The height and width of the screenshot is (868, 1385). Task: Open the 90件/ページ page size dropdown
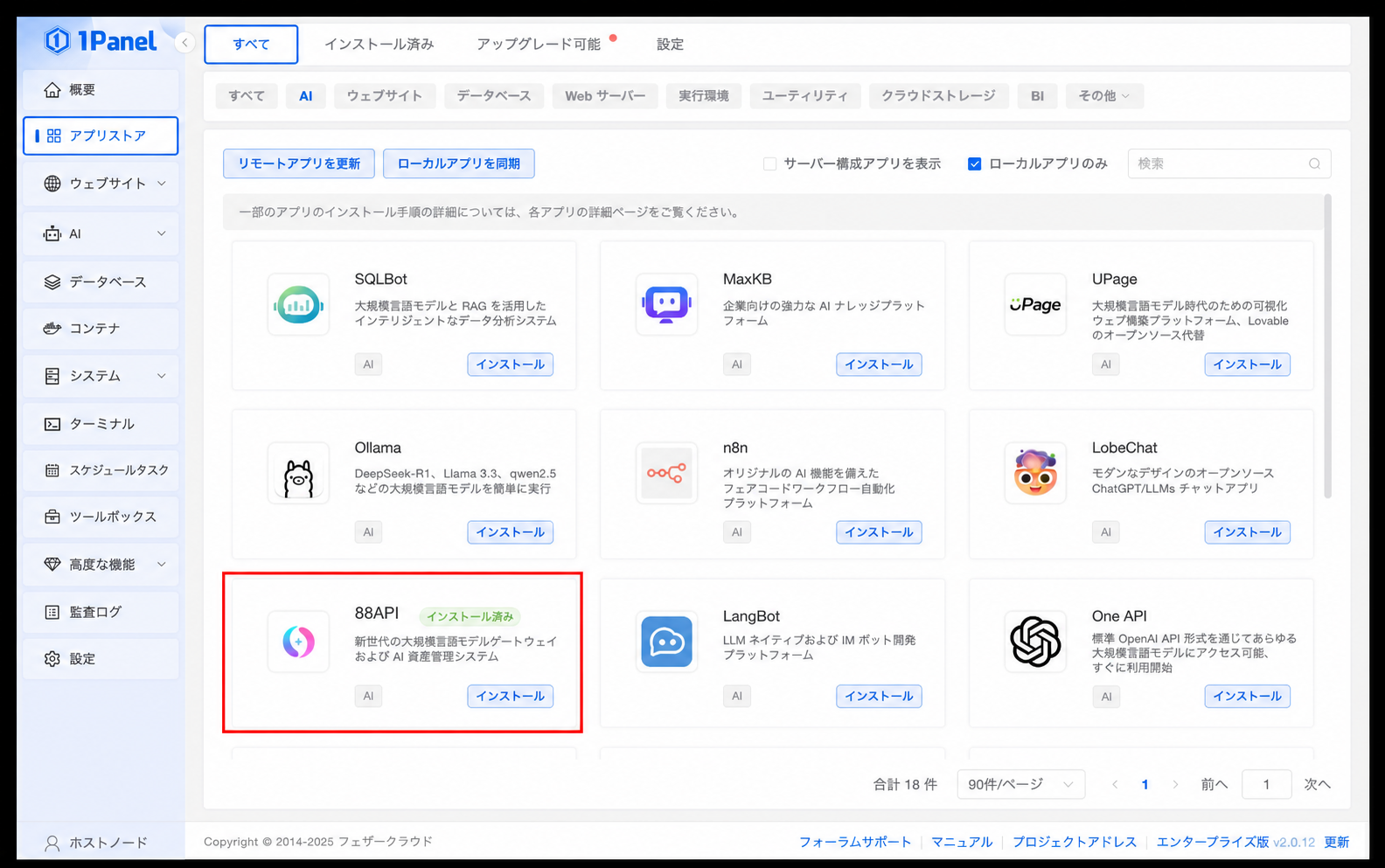[x=1020, y=784]
